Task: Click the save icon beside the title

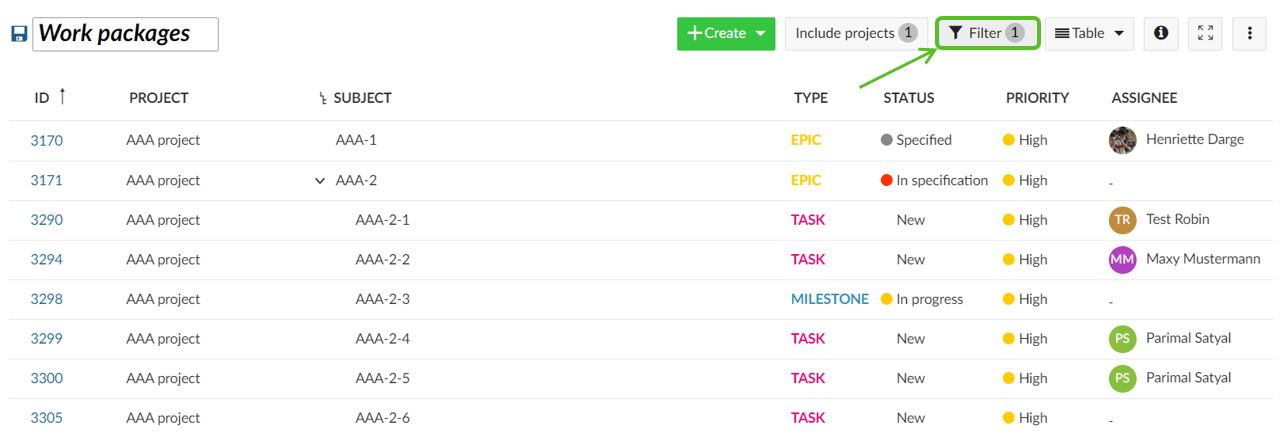Action: tap(19, 34)
